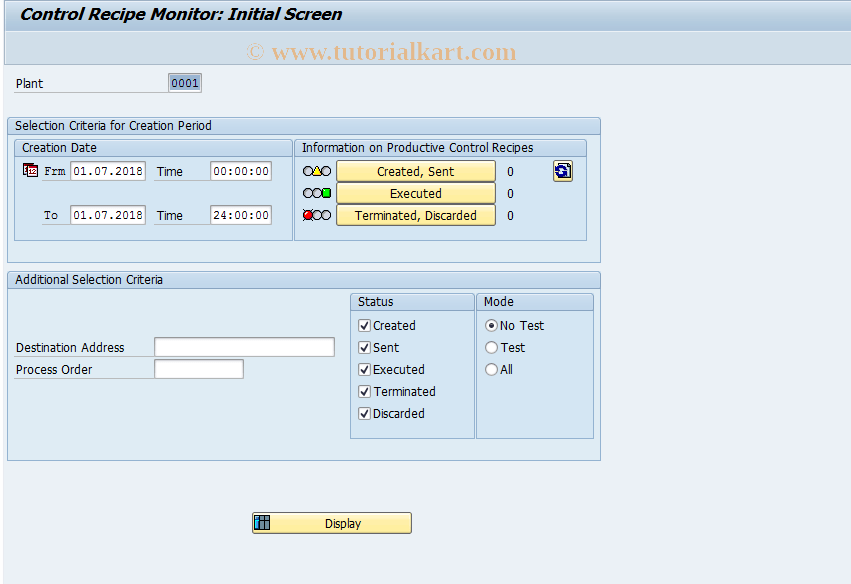Screen dimensions: 851x584
Task: Select the Test mode radio button
Action: (x=489, y=347)
